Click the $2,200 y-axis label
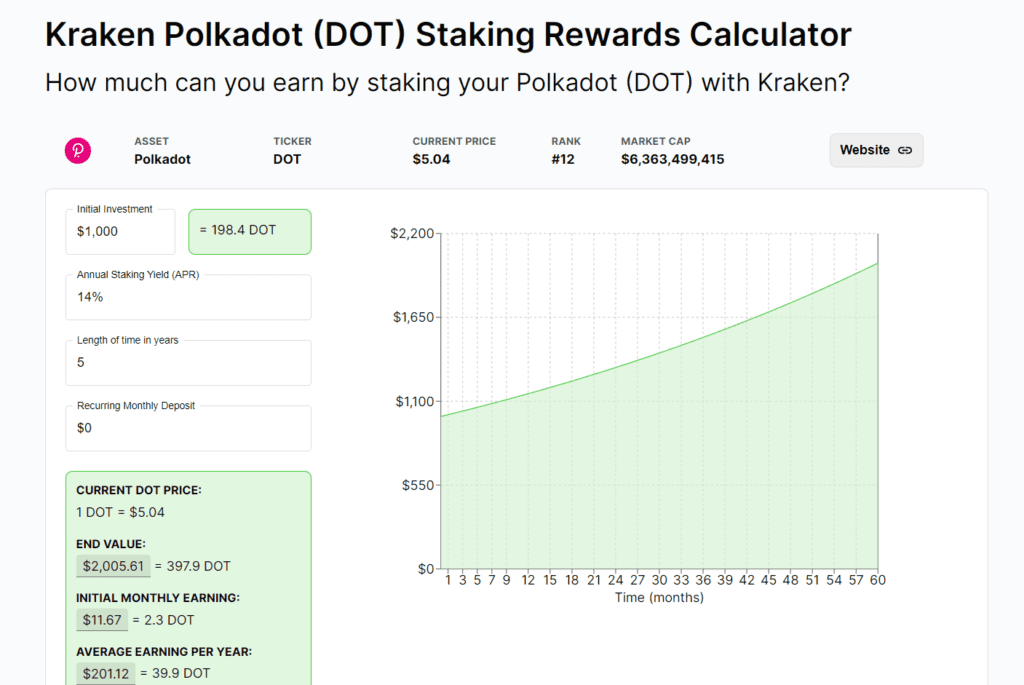This screenshot has width=1024, height=685. [412, 234]
